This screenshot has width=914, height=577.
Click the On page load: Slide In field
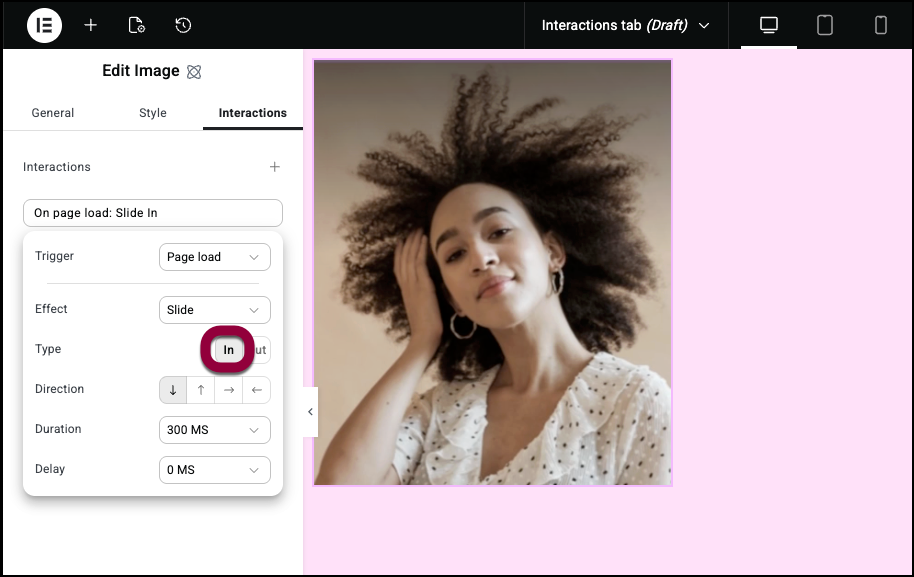click(152, 213)
